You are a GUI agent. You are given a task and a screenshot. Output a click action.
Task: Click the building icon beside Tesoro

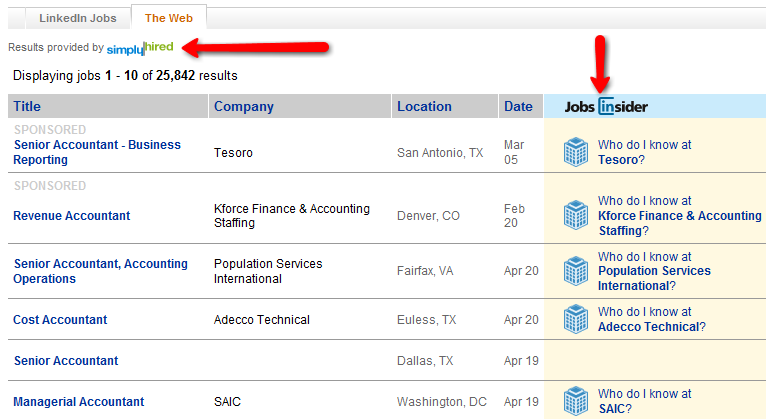click(575, 152)
